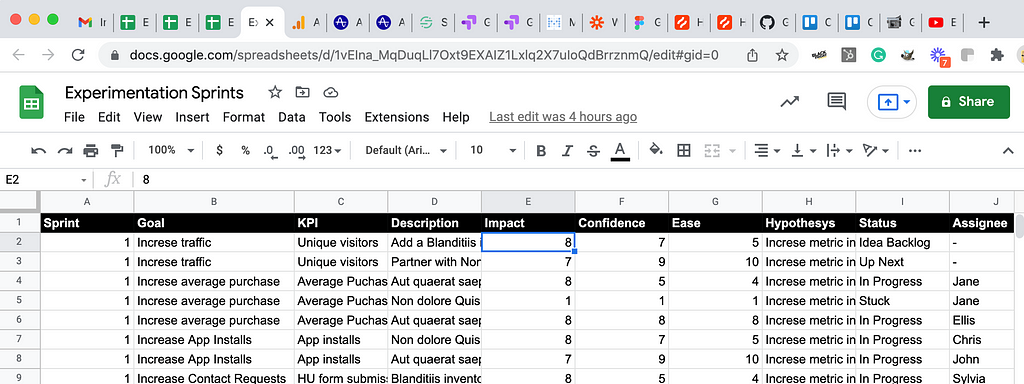Click the Undo arrow in toolbar
Image resolution: width=1024 pixels, height=384 pixels.
tap(39, 151)
